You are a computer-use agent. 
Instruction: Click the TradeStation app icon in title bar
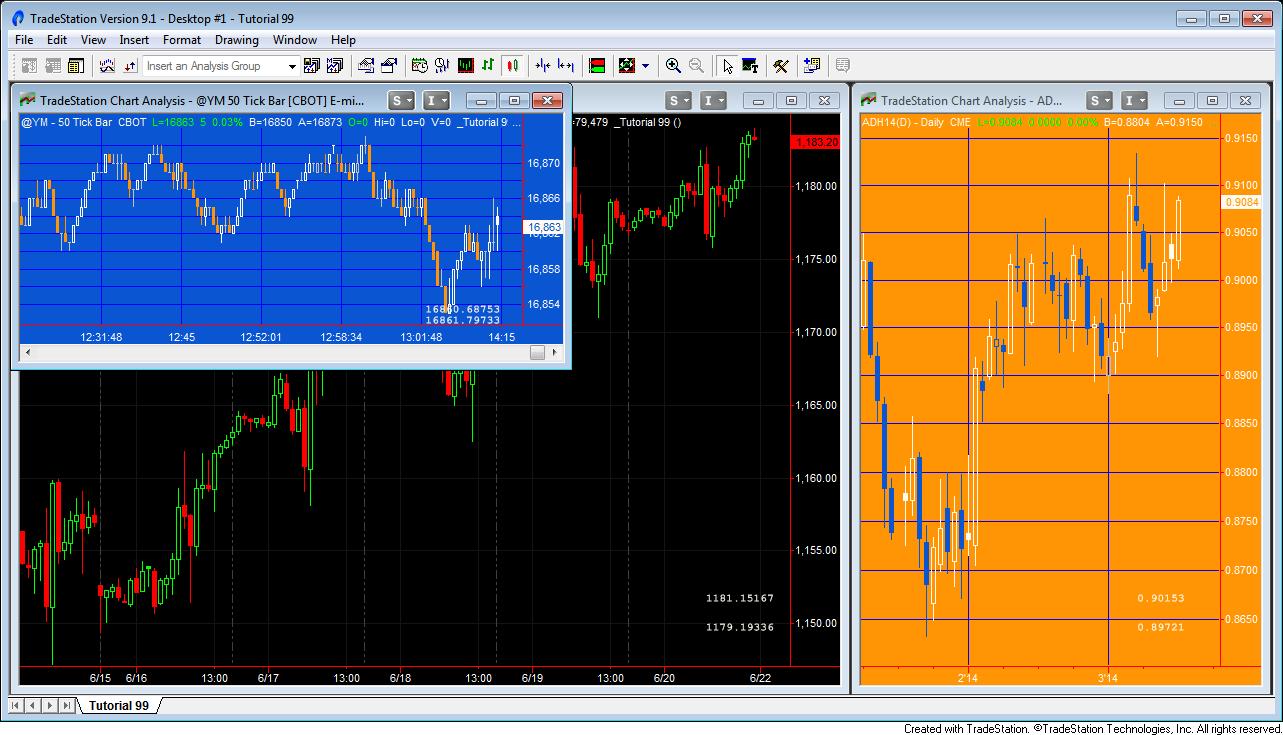18,18
